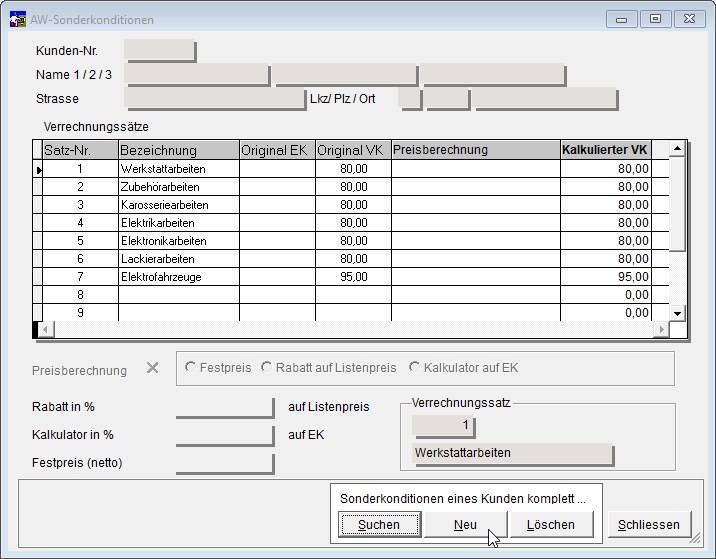
Task: Click the horizontal scrollbar right arrow
Action: pos(661,329)
